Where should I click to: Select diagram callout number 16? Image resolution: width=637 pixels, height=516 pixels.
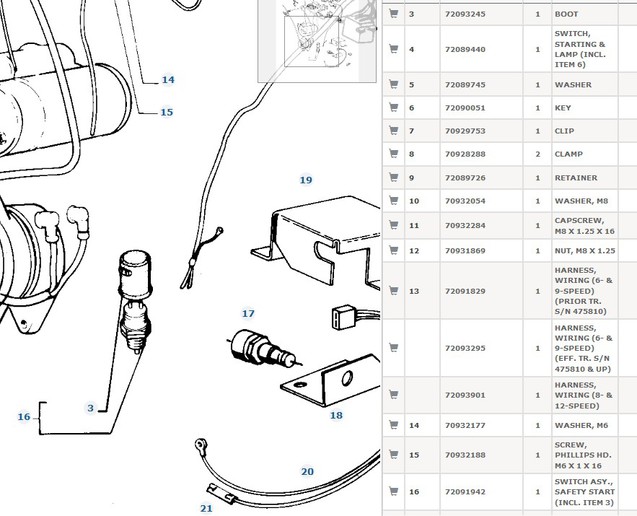pos(24,417)
